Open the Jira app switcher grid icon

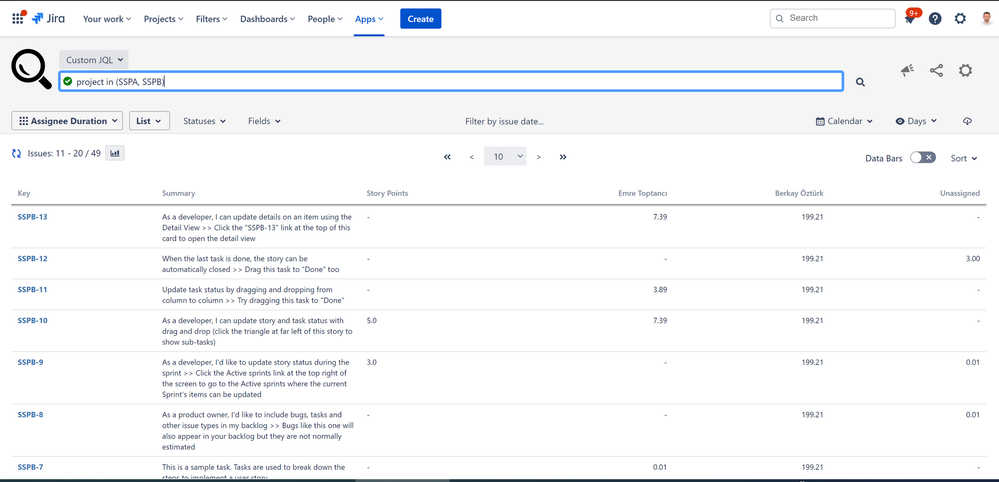point(18,18)
